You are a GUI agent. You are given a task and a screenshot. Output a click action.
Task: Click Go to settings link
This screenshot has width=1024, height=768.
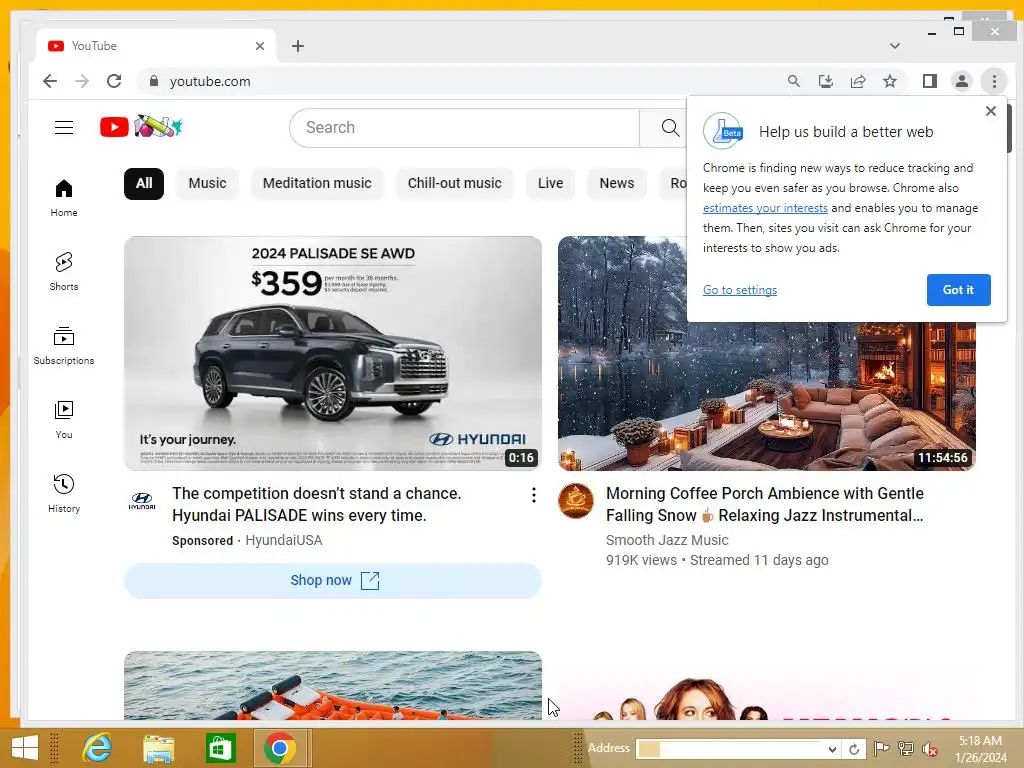click(x=740, y=290)
